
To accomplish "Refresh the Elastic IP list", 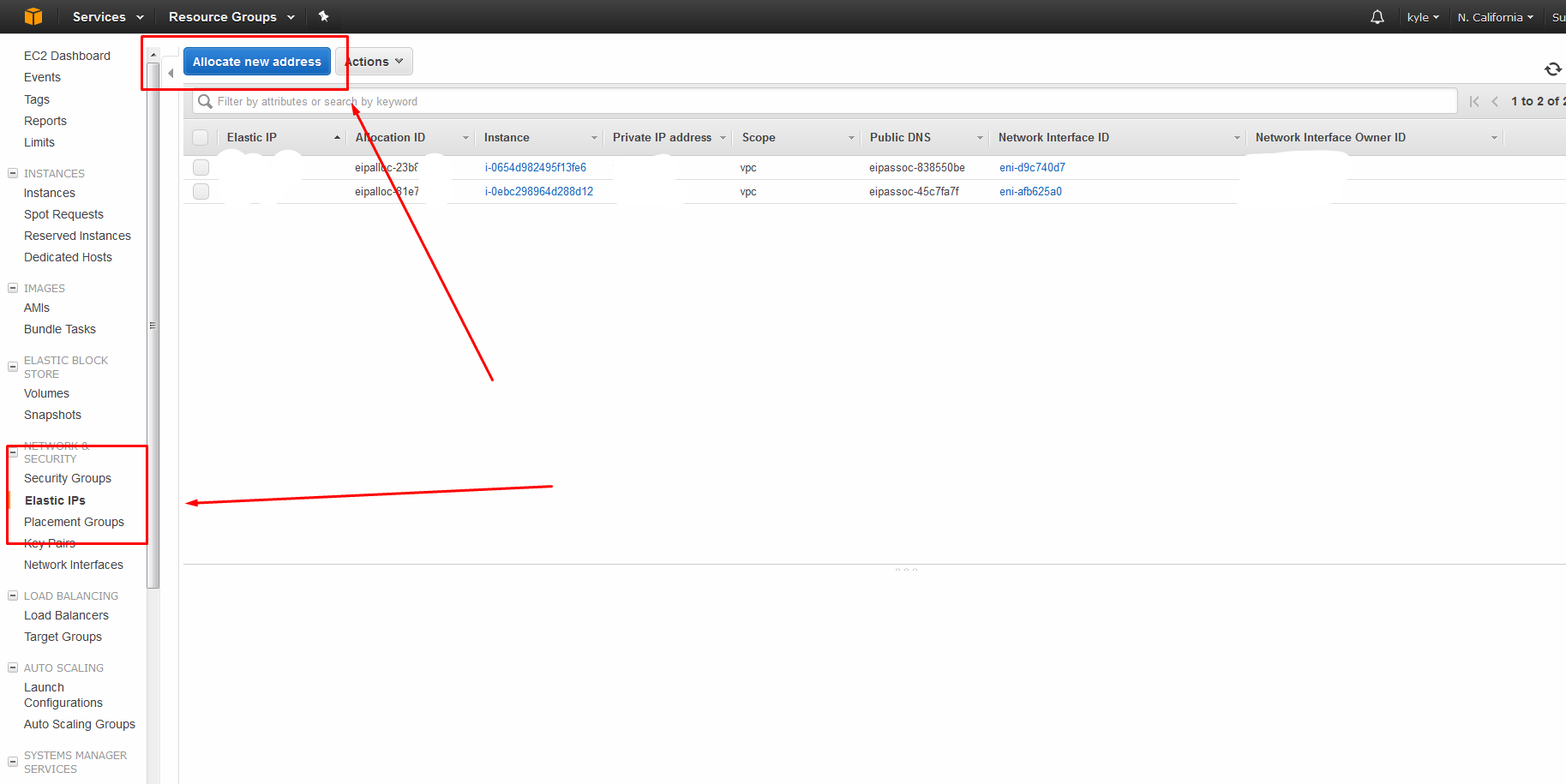I will click(1553, 69).
